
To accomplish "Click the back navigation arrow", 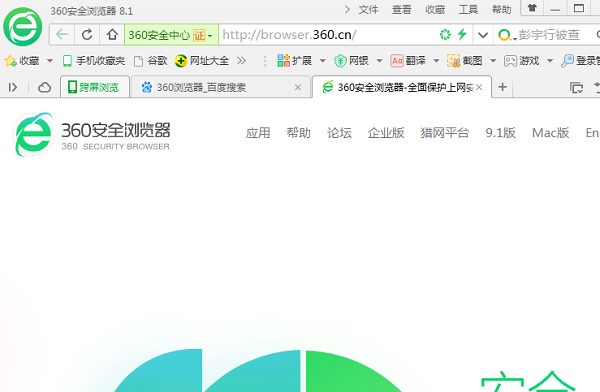I will [x=62, y=35].
